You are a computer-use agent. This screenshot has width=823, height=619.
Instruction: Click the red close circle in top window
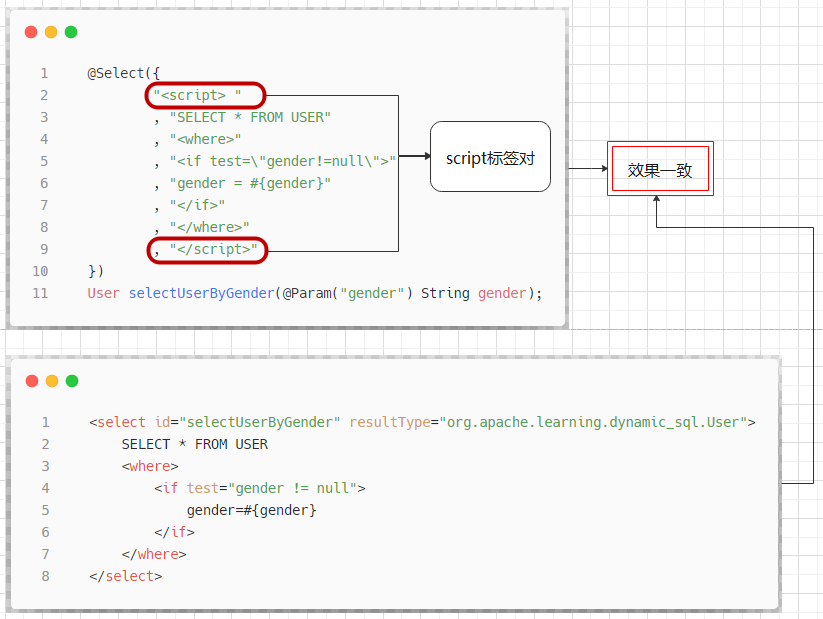pos(31,31)
